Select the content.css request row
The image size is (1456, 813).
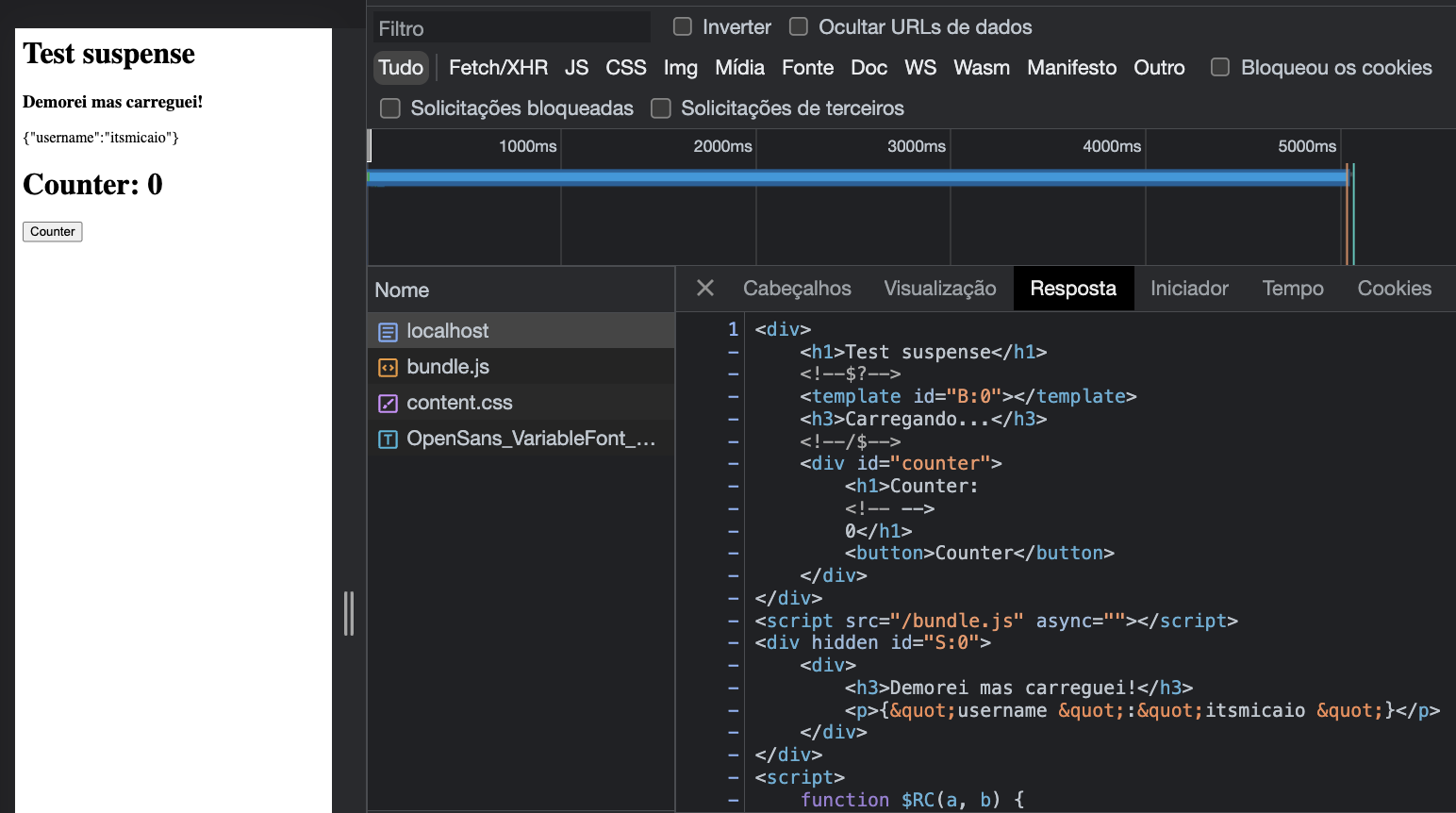coord(521,403)
